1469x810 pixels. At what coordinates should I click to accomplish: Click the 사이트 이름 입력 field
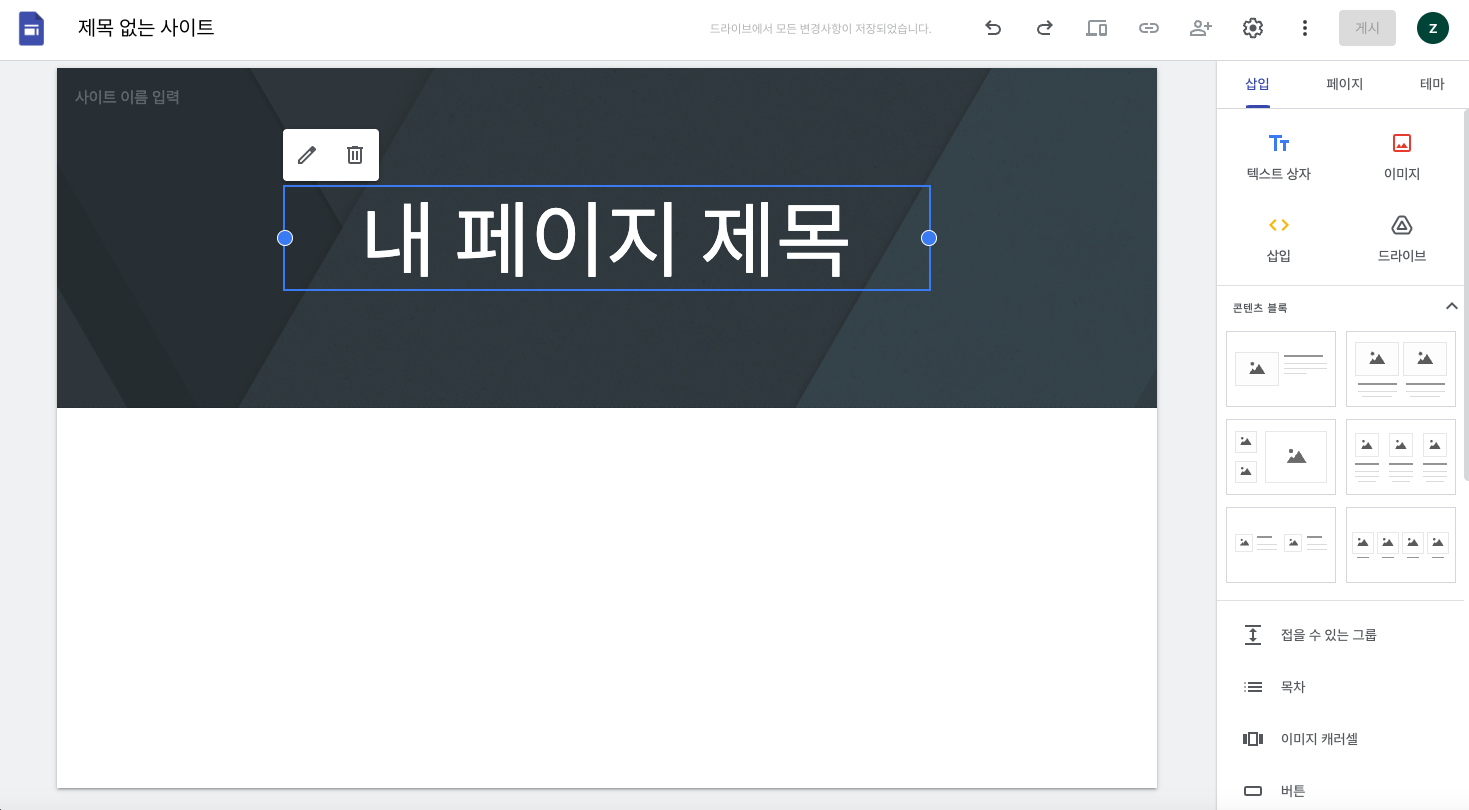pos(127,97)
